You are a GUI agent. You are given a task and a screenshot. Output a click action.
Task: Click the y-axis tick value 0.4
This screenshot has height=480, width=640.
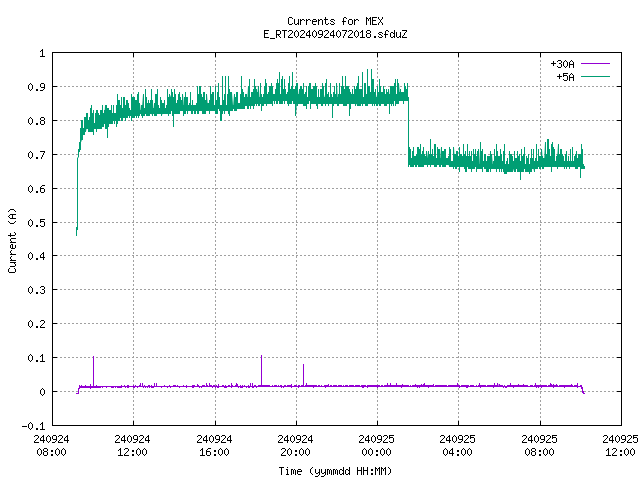click(36, 256)
